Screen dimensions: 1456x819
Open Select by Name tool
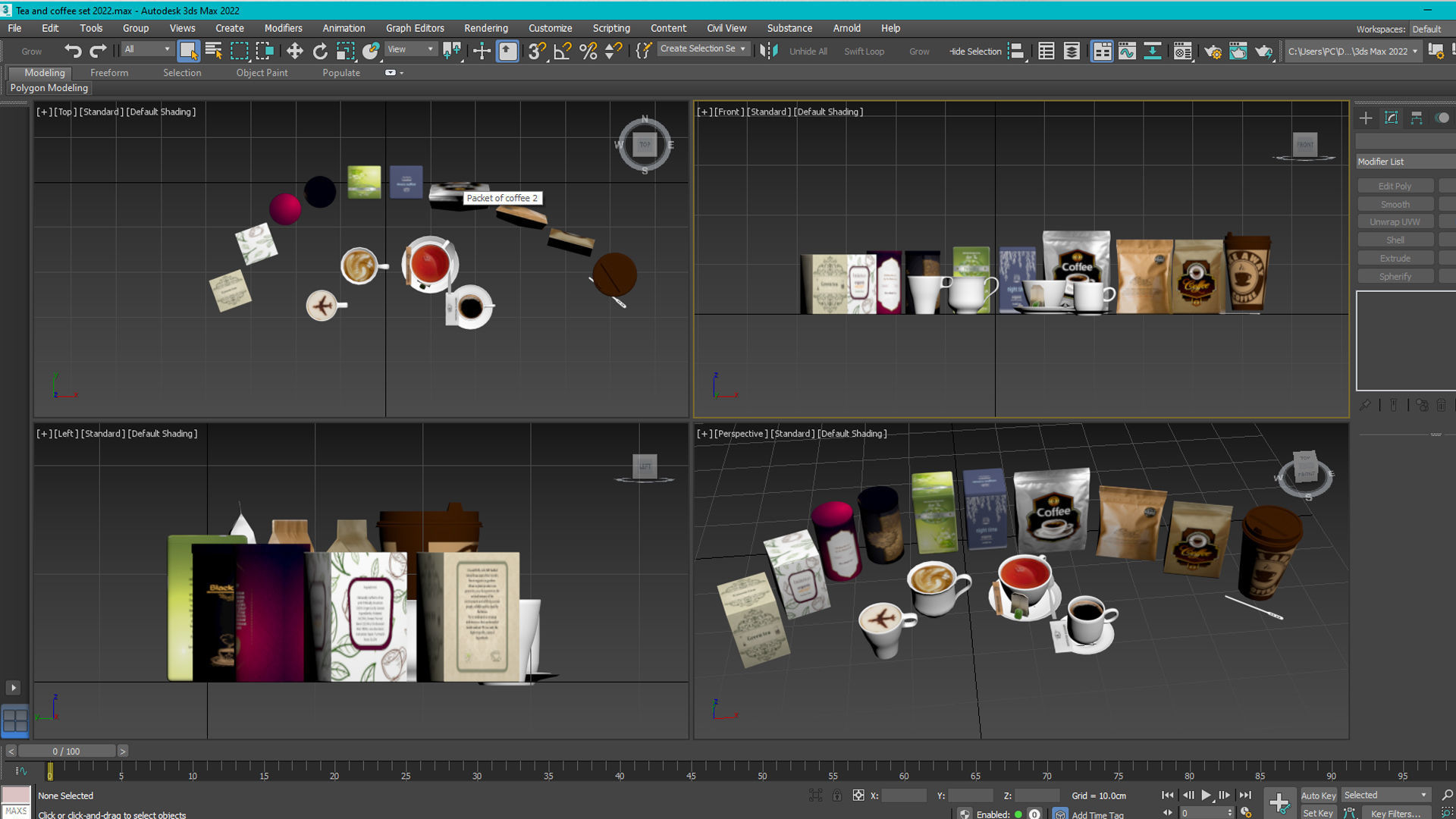click(214, 51)
